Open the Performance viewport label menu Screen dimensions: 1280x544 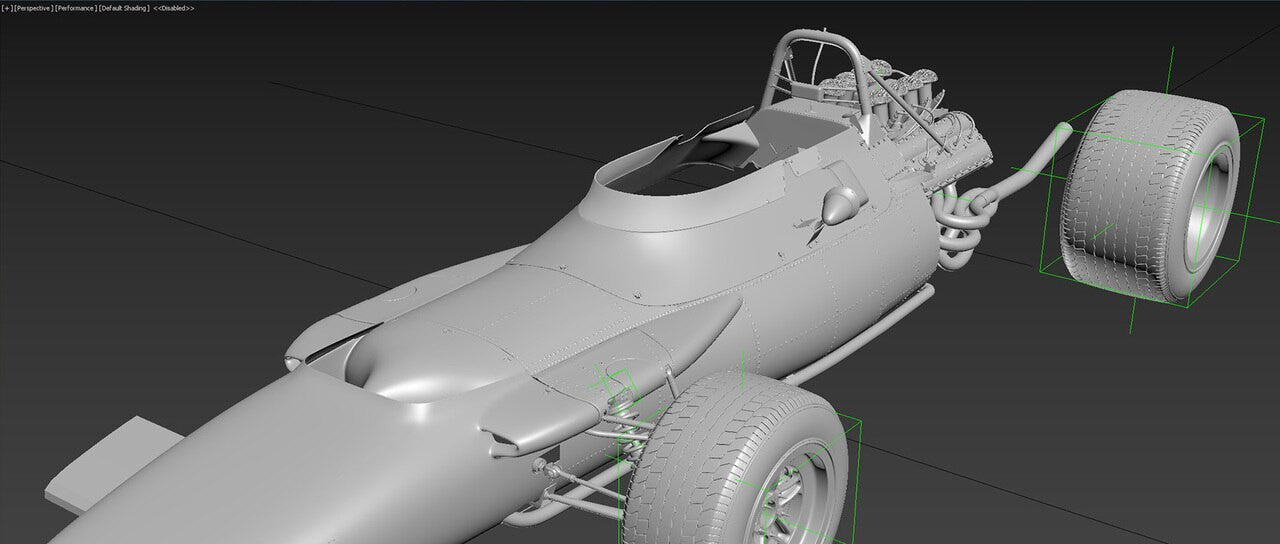(76, 8)
